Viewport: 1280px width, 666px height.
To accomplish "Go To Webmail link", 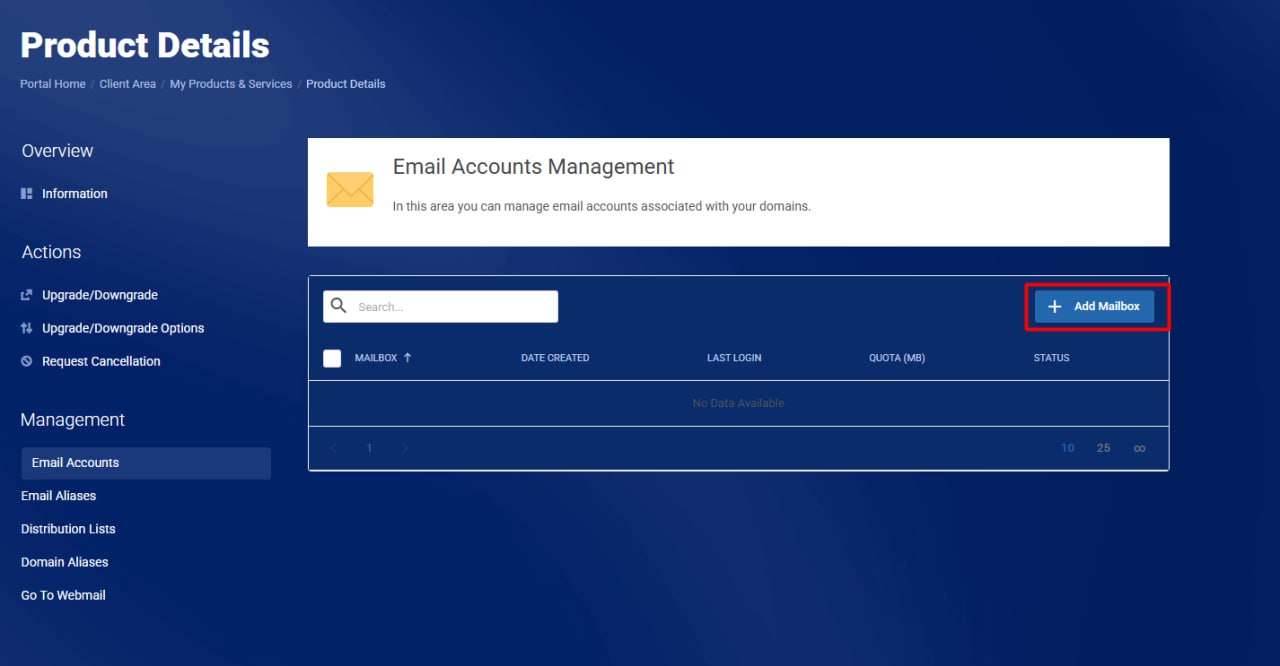I will pos(63,595).
